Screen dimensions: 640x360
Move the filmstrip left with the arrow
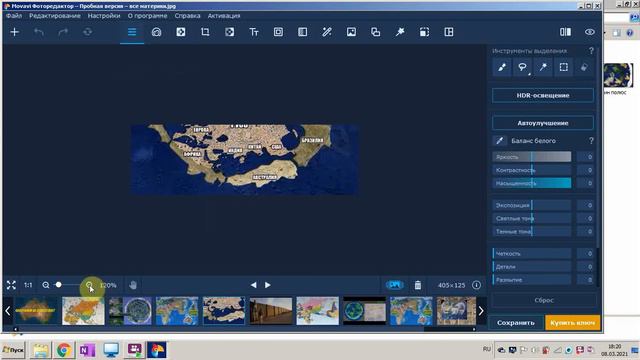[x=7, y=311]
